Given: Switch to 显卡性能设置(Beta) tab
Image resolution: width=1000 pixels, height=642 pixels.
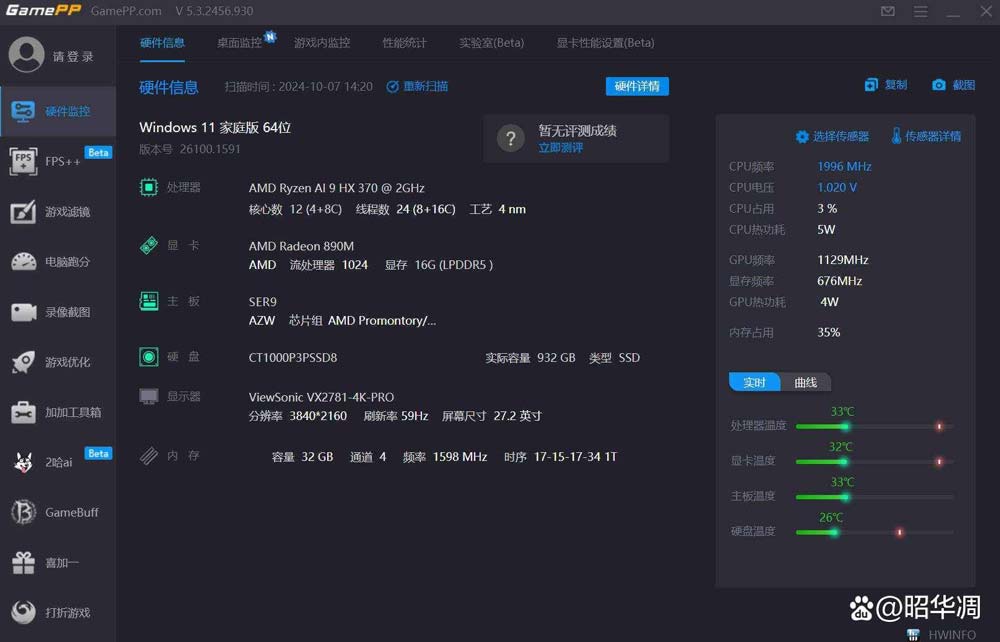Looking at the screenshot, I should (605, 43).
